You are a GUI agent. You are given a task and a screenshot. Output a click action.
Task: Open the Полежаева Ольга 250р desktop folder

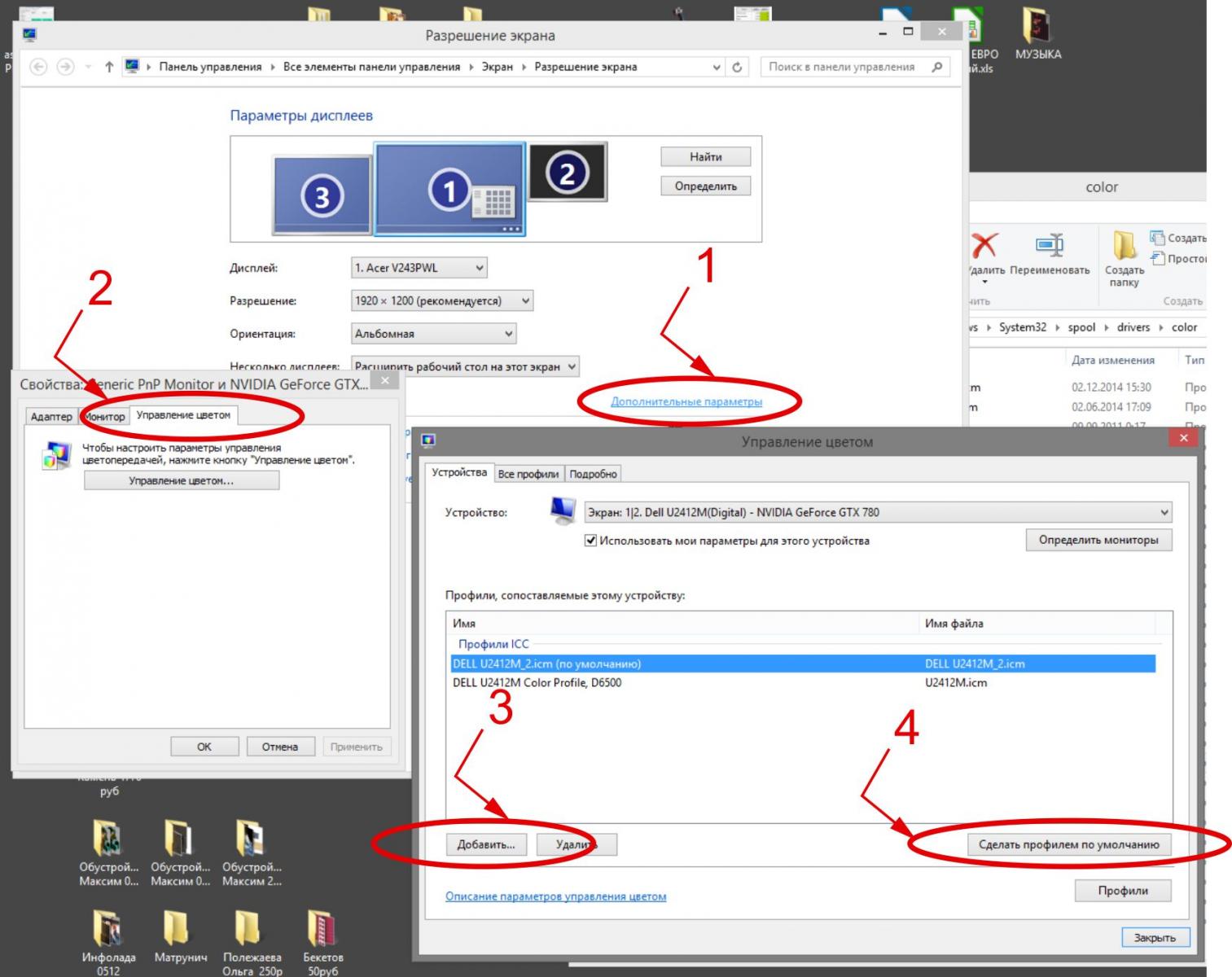(252, 942)
